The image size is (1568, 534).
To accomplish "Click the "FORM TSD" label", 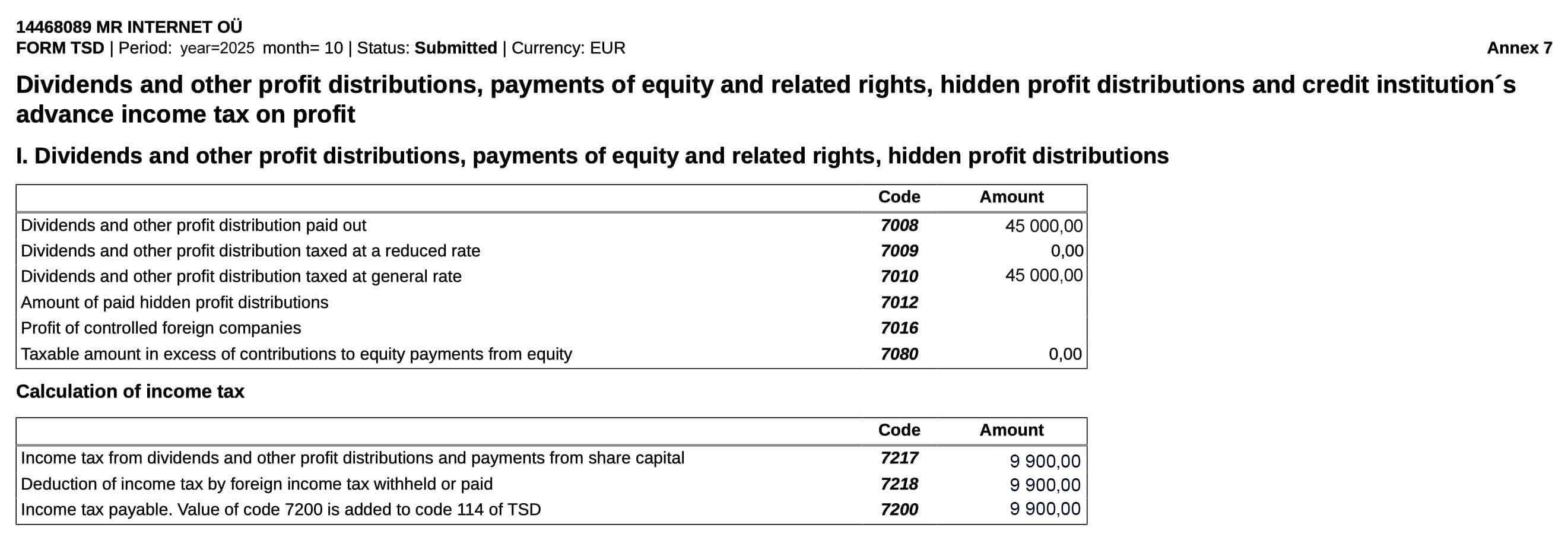I will (x=60, y=48).
